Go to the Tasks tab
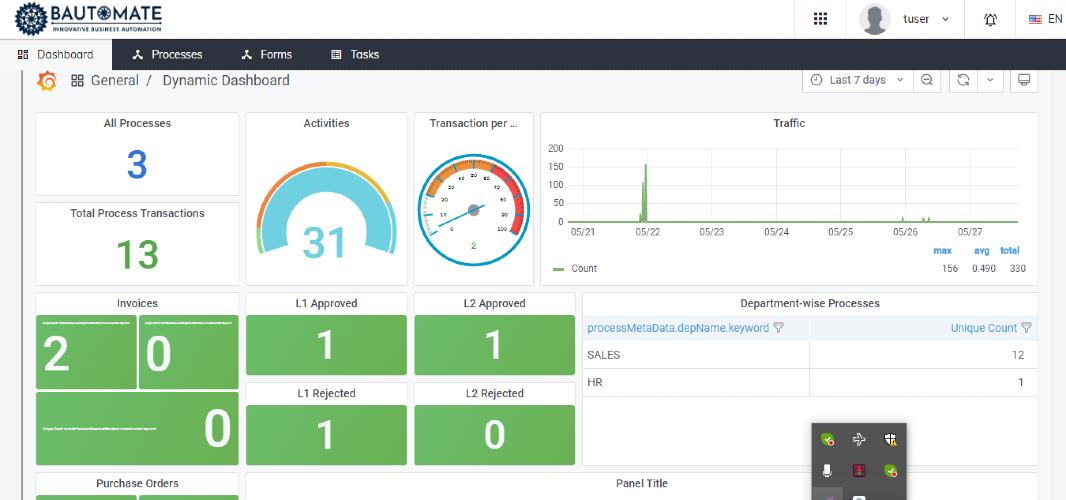 pos(355,54)
